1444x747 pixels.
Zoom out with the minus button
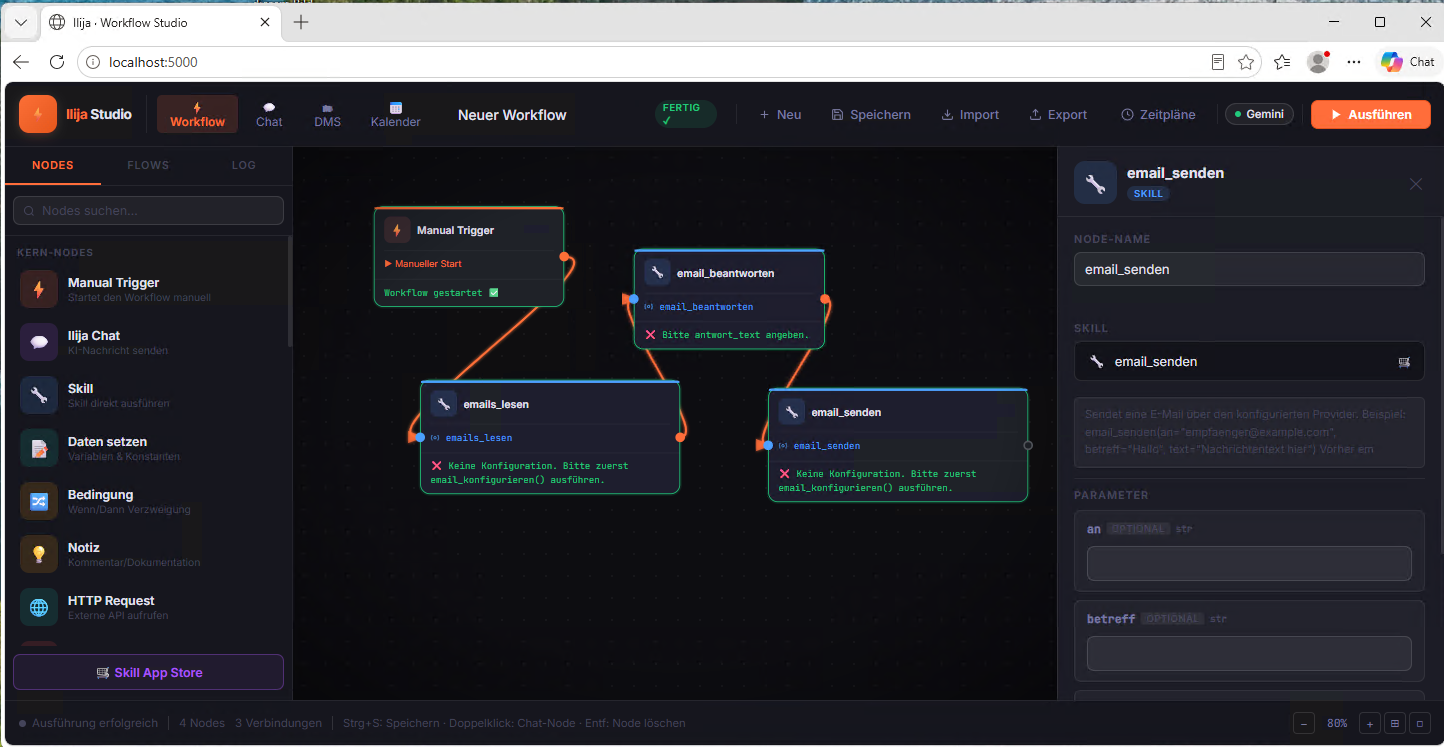pos(1304,723)
